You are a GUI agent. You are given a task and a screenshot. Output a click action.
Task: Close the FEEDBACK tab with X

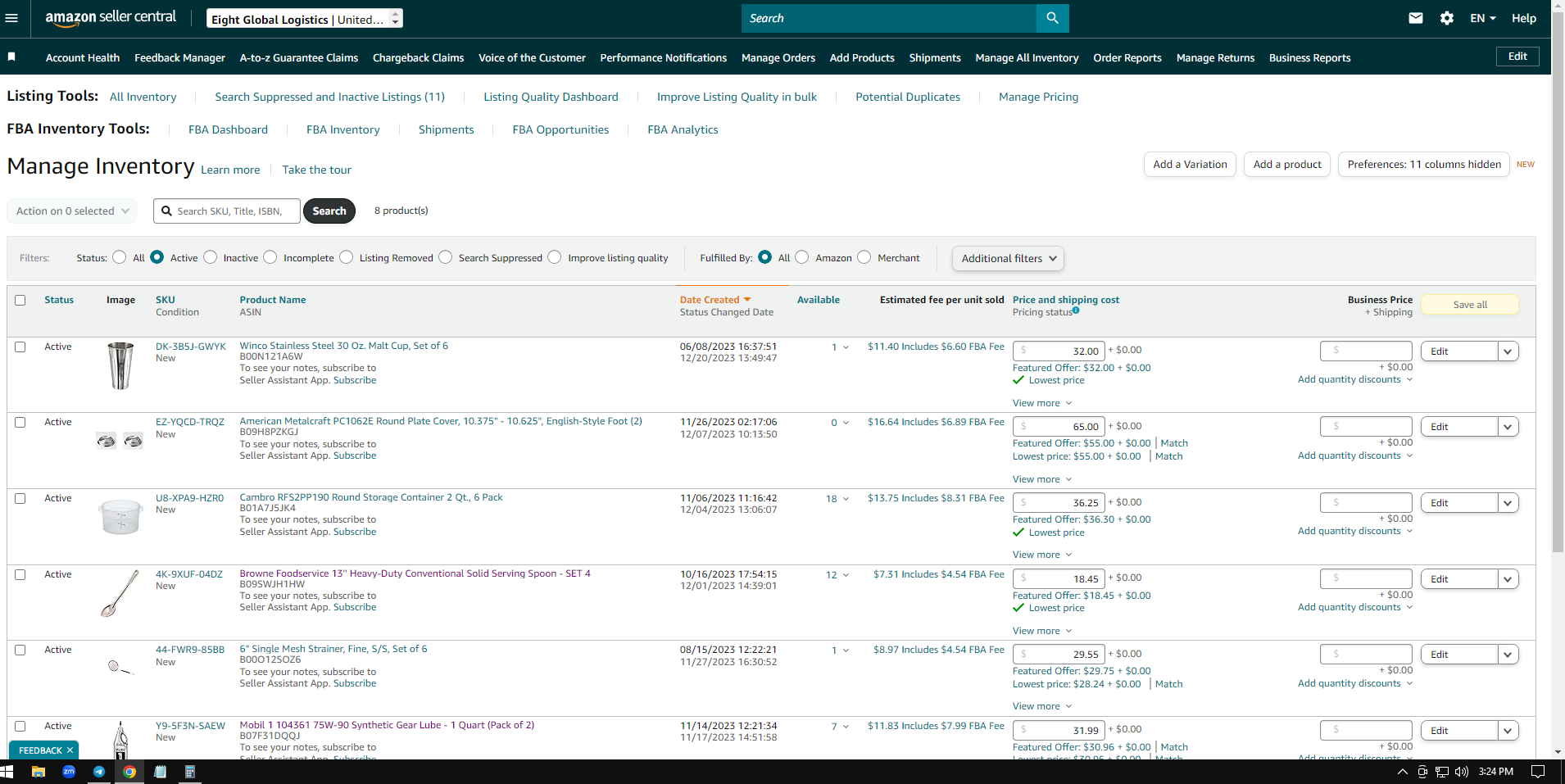pos(70,750)
